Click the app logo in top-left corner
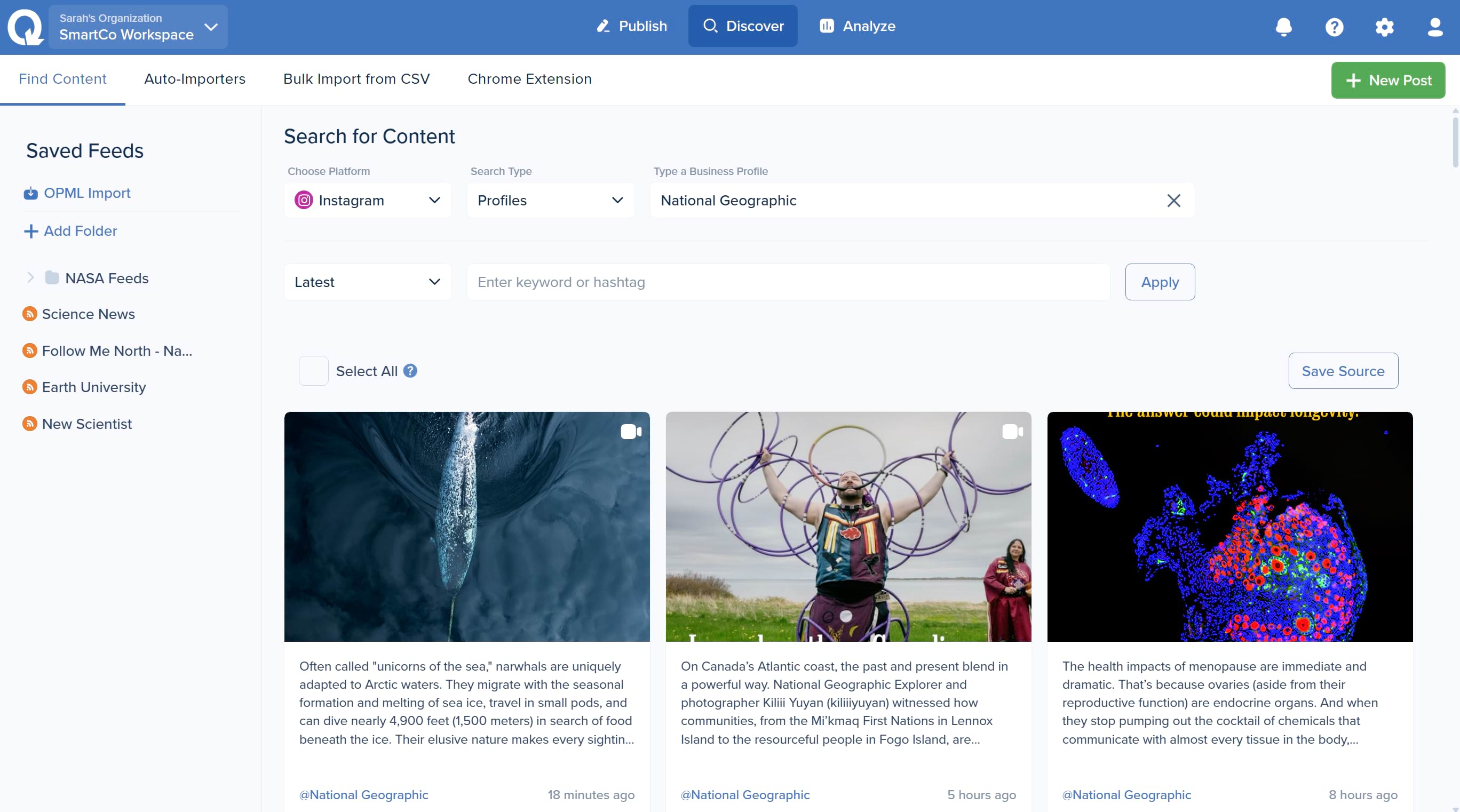Screen dimensions: 1460x812 coord(26,27)
